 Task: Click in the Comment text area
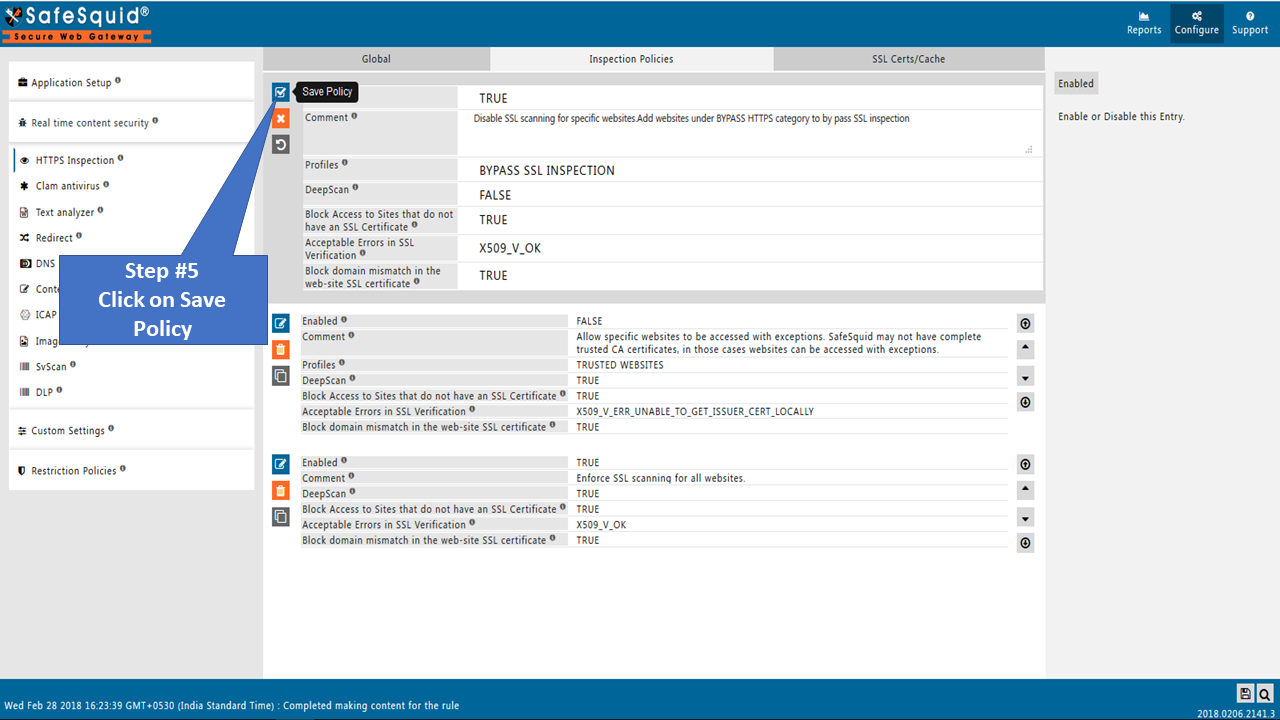click(750, 132)
